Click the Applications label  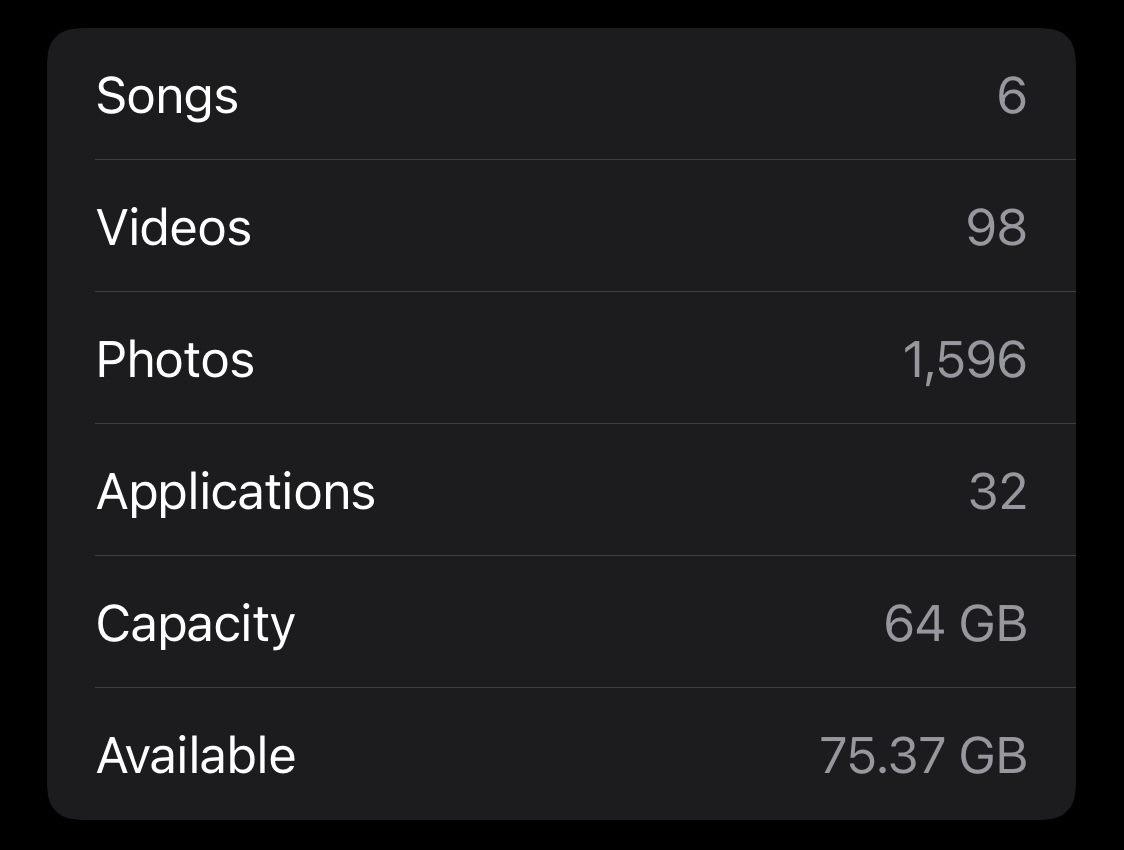click(235, 492)
